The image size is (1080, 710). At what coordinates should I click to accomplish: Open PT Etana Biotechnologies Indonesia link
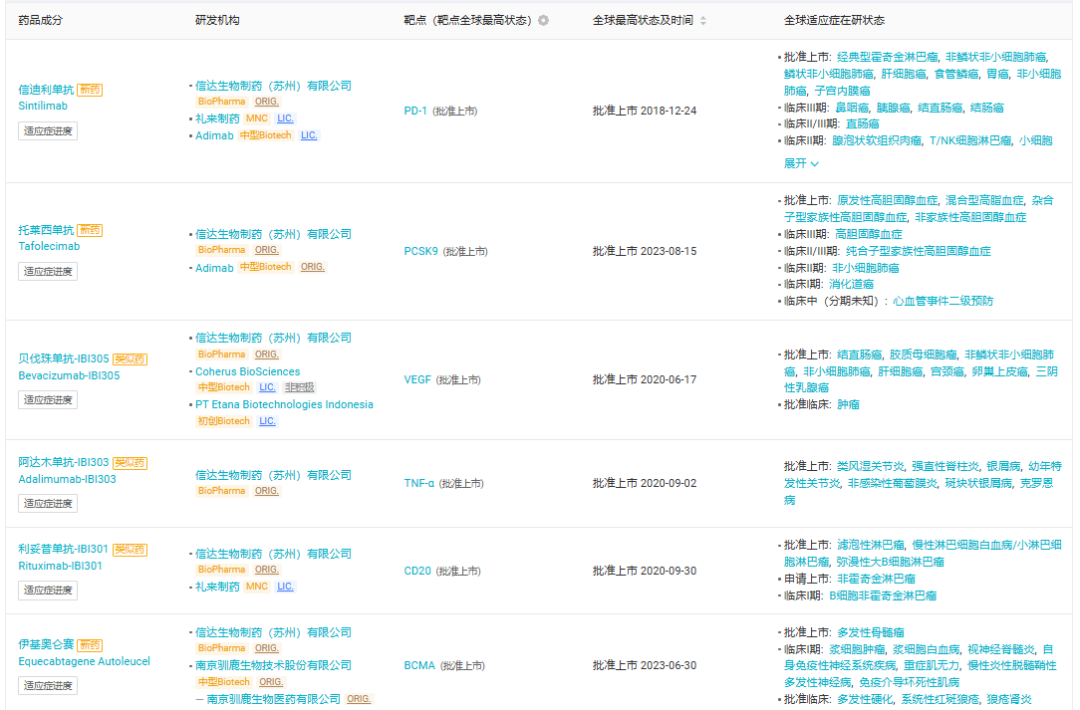(x=284, y=404)
